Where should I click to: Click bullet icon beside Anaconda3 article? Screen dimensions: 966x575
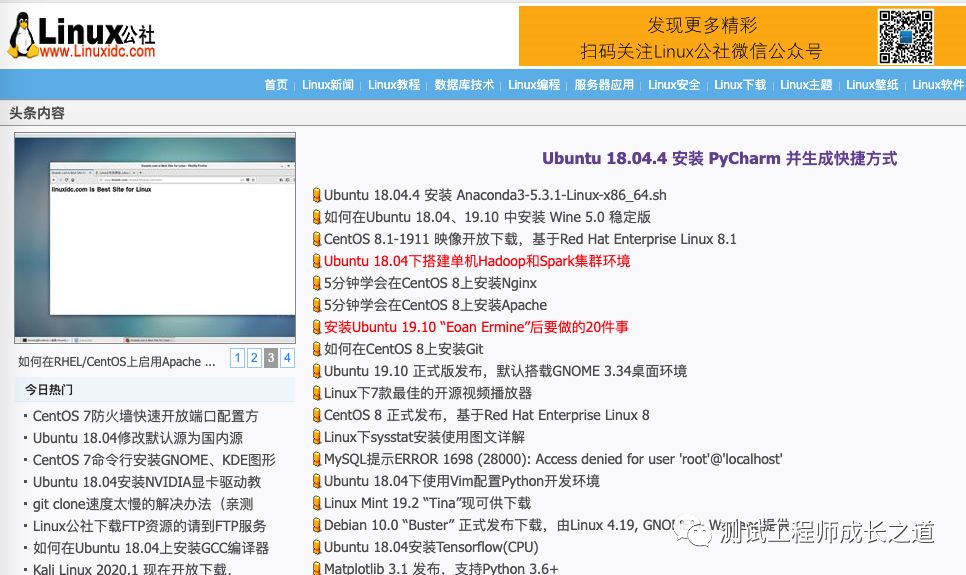(x=317, y=195)
